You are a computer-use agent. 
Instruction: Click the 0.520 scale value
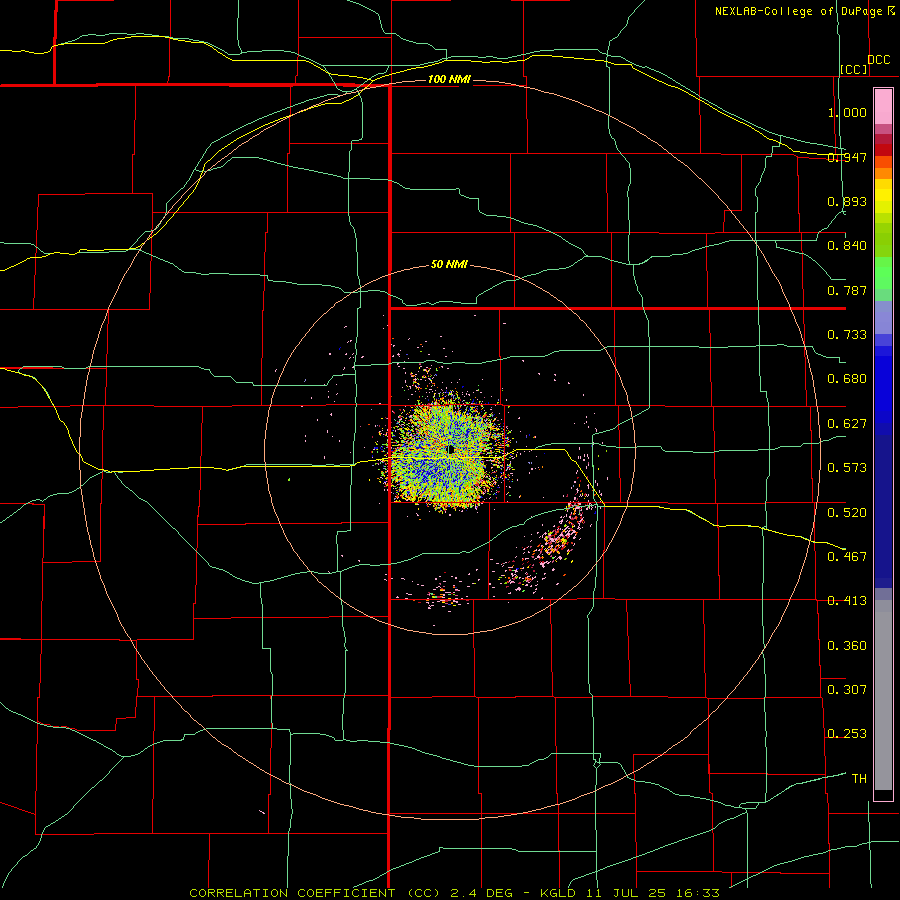pyautogui.click(x=847, y=512)
